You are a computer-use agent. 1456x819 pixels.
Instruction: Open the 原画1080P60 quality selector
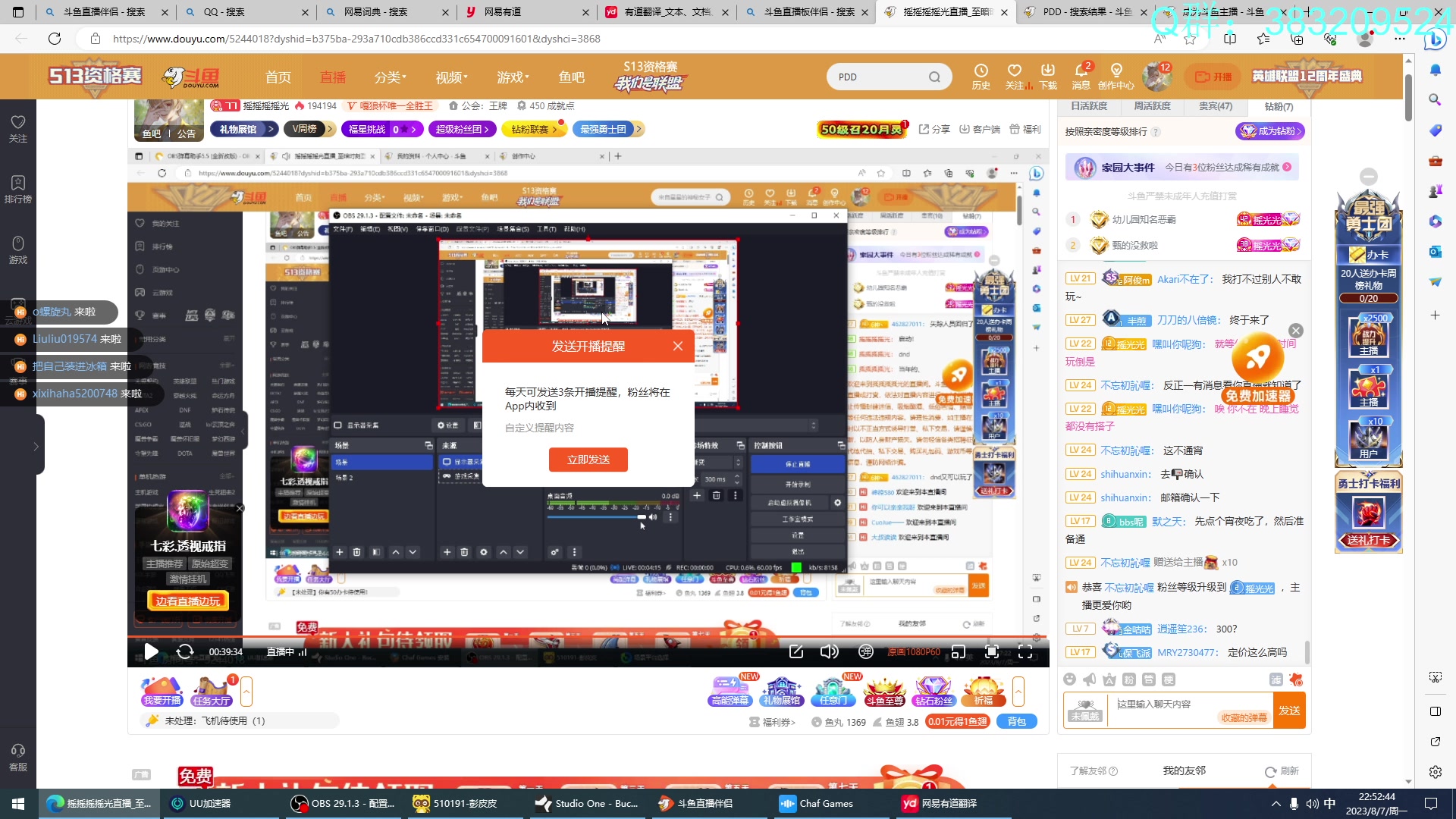click(x=913, y=652)
